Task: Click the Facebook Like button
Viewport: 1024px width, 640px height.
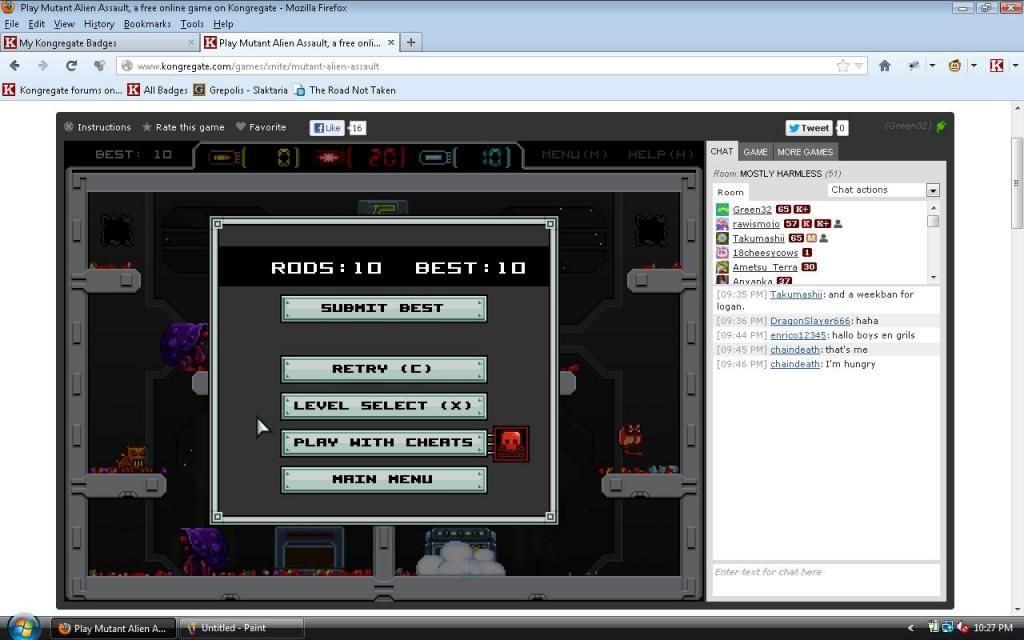Action: 327,128
